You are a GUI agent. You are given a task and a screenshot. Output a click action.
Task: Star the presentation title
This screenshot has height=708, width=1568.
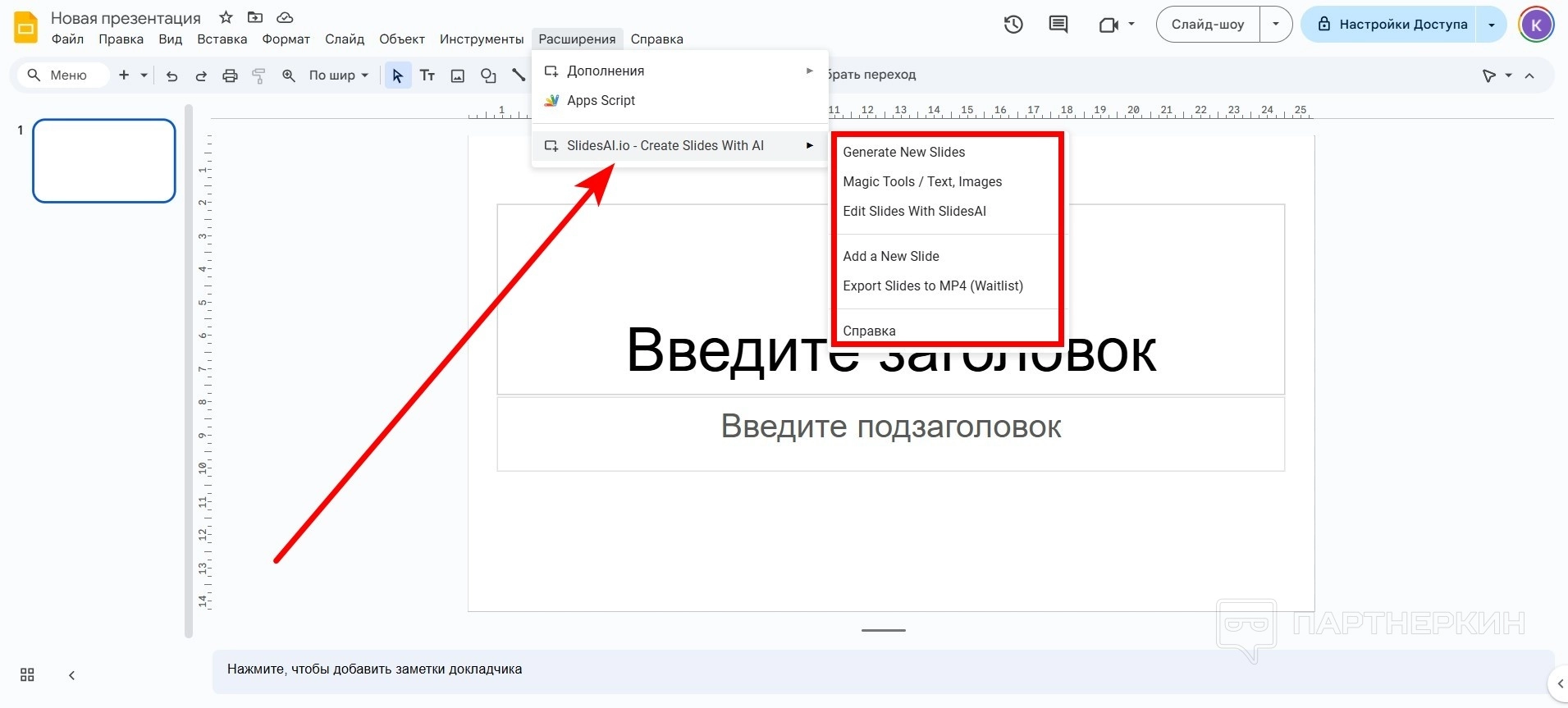point(226,17)
